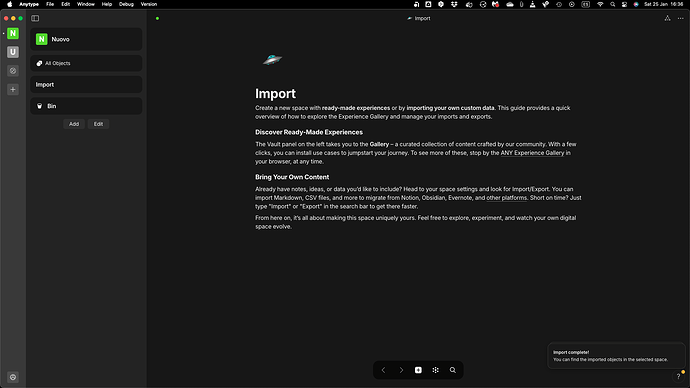
Task: Click the Bring Your Own Content heading
Action: pyautogui.click(x=292, y=177)
